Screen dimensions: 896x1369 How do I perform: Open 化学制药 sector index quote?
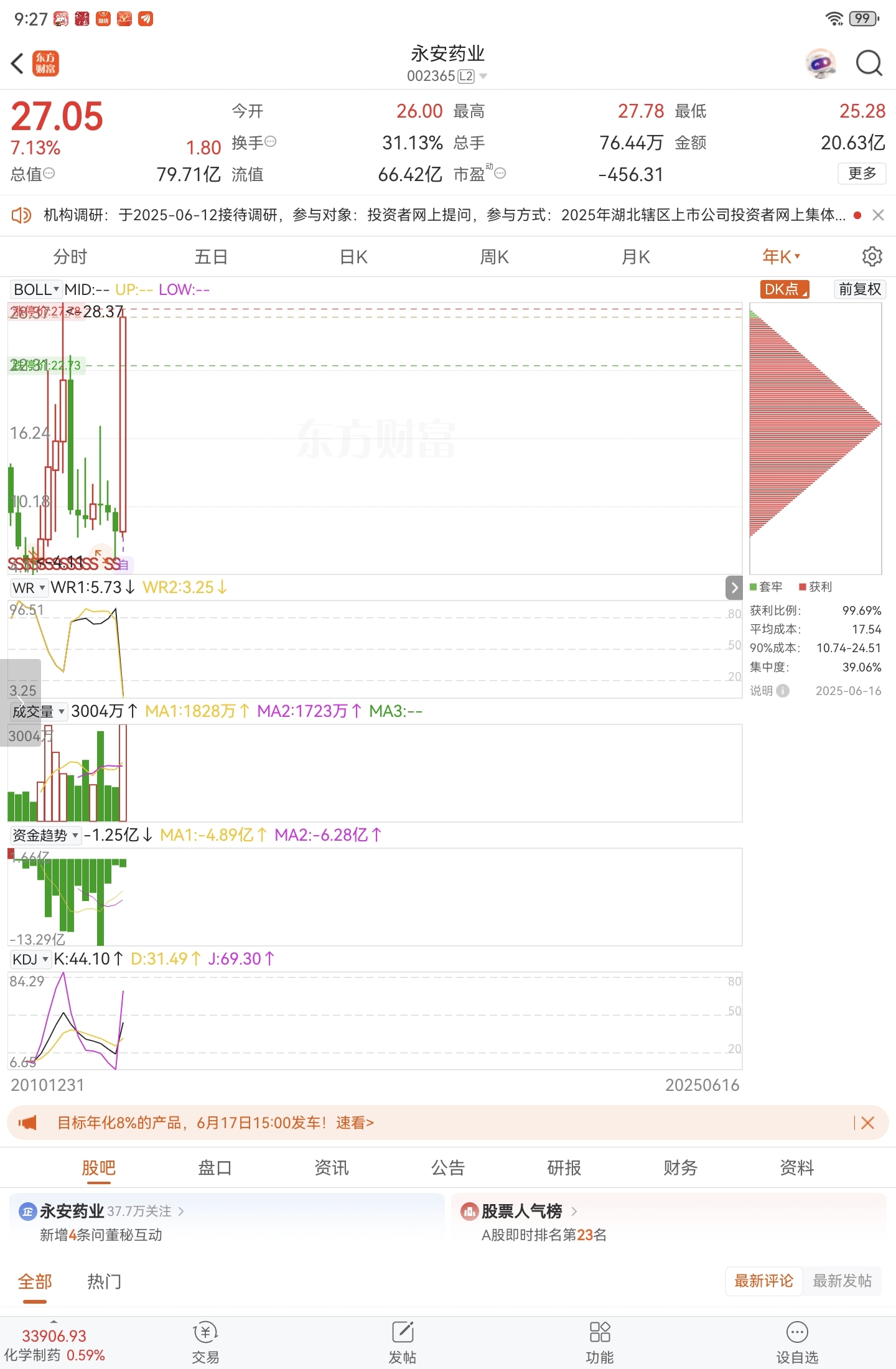(55, 1345)
